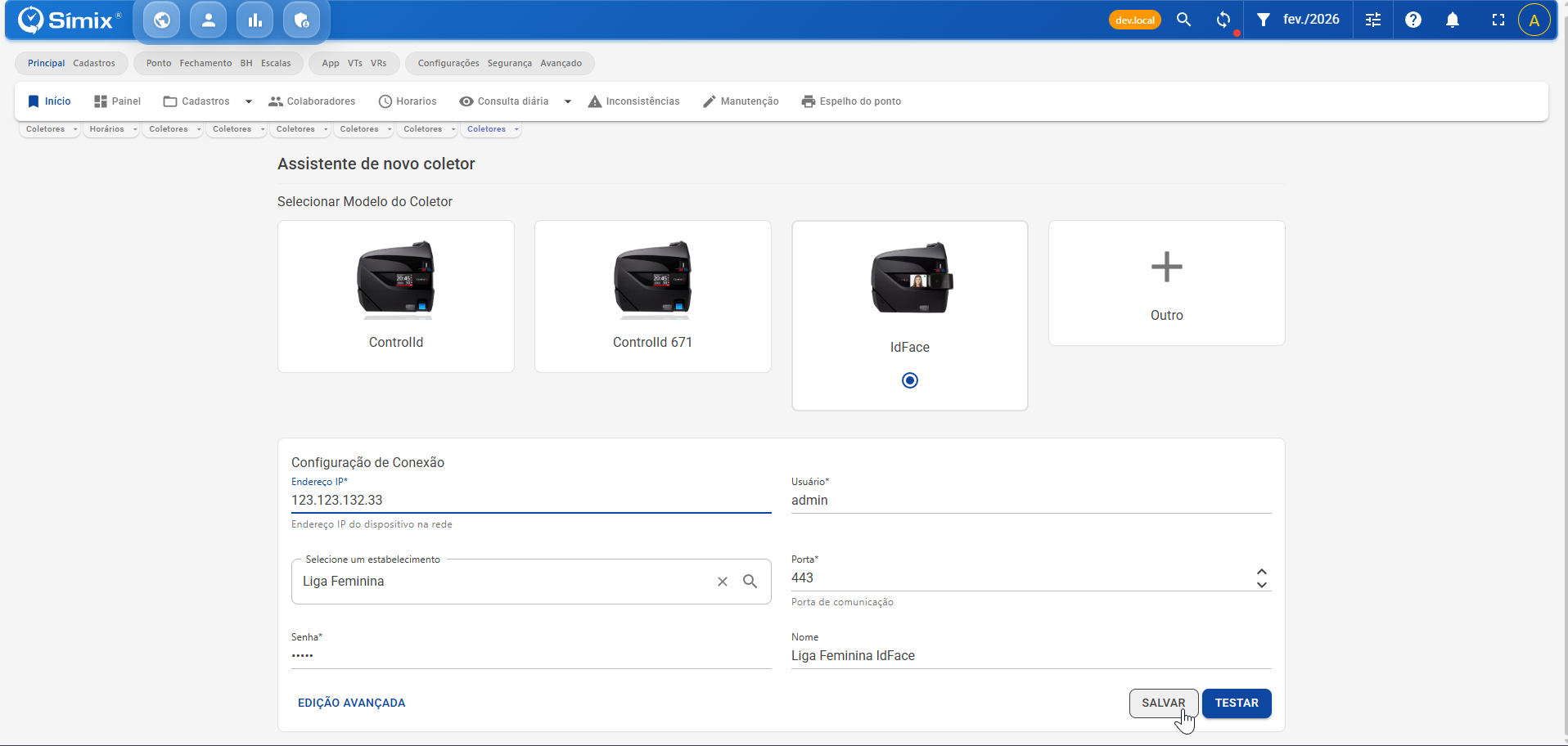Viewport: 1568px width, 746px height.
Task: Choose the ControlId 671 model card
Action: click(x=653, y=296)
